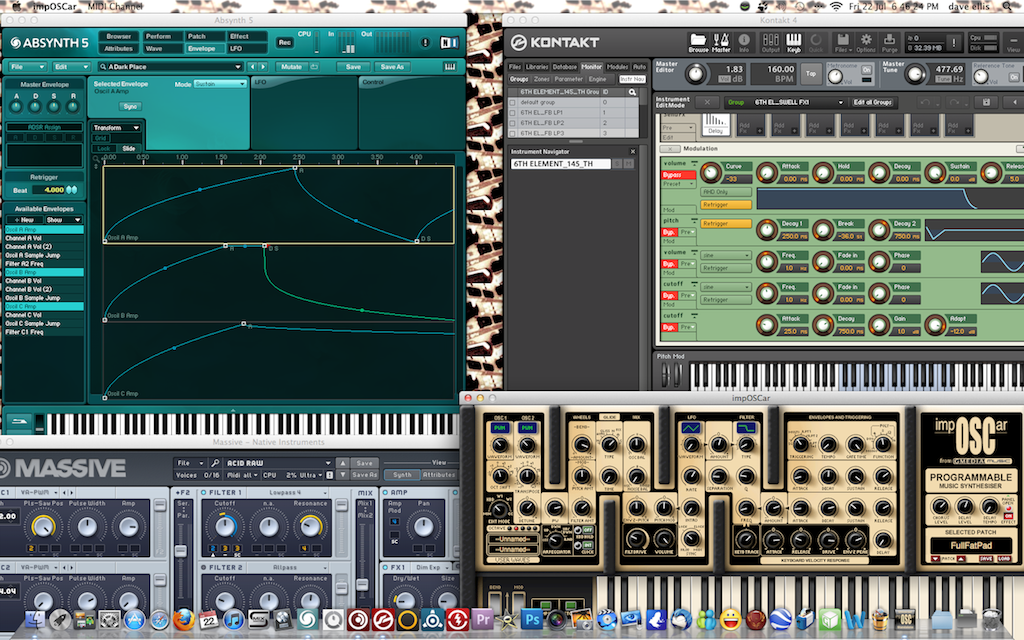Adjust Massive Filter 1 Cutoff knob

(225, 526)
